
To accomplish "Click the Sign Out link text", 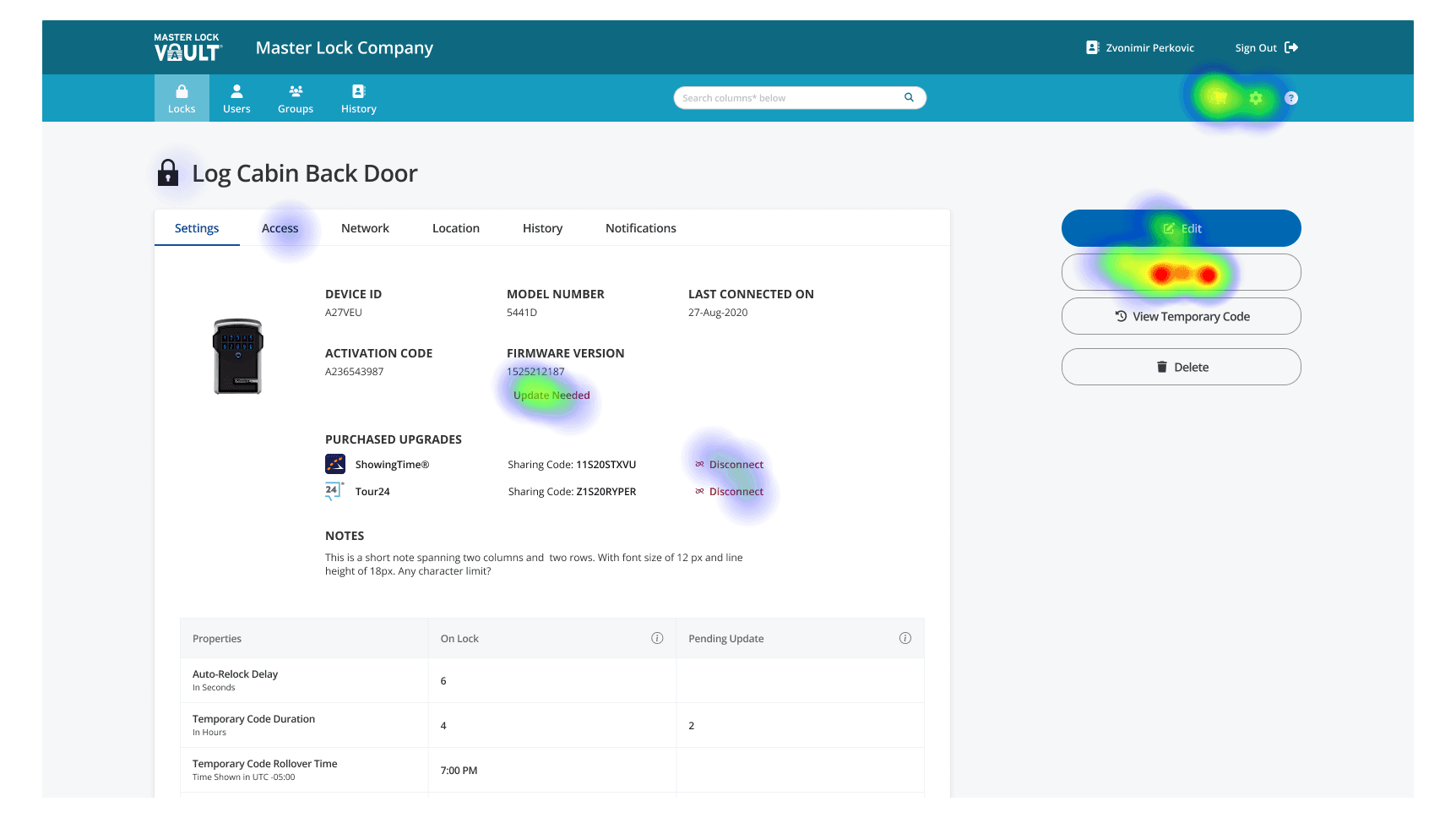I will point(1256,48).
